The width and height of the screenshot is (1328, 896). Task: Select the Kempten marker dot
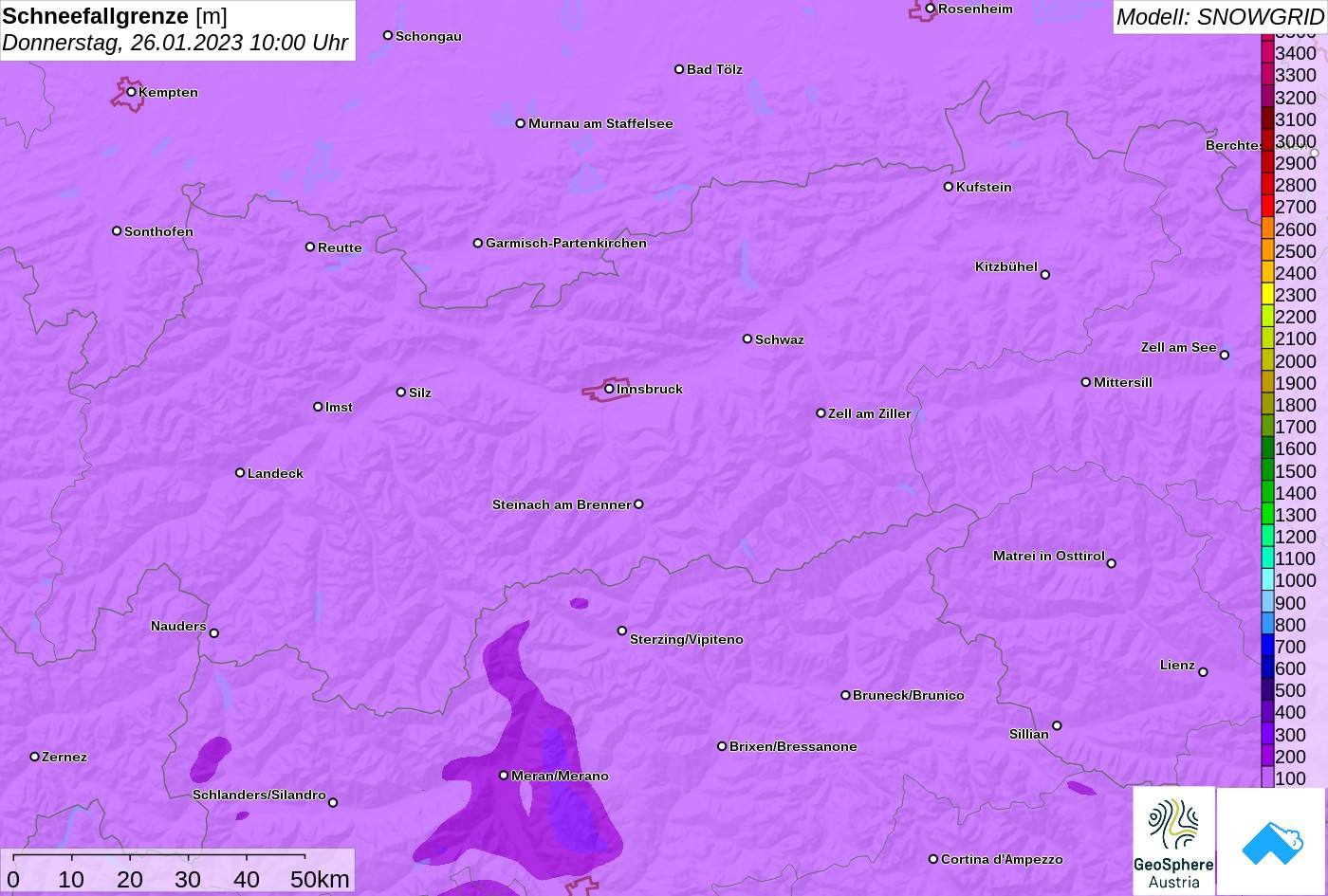[132, 92]
